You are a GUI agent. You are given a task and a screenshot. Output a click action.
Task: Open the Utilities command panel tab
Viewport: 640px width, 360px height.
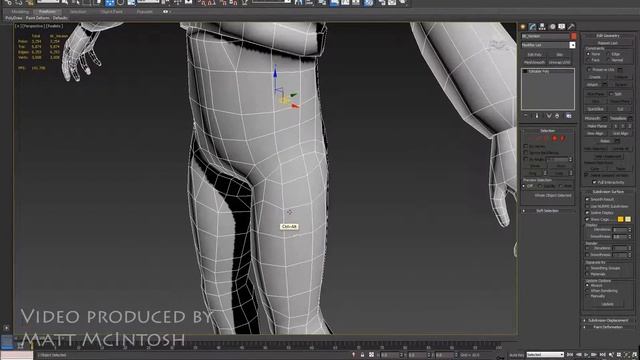coord(571,27)
